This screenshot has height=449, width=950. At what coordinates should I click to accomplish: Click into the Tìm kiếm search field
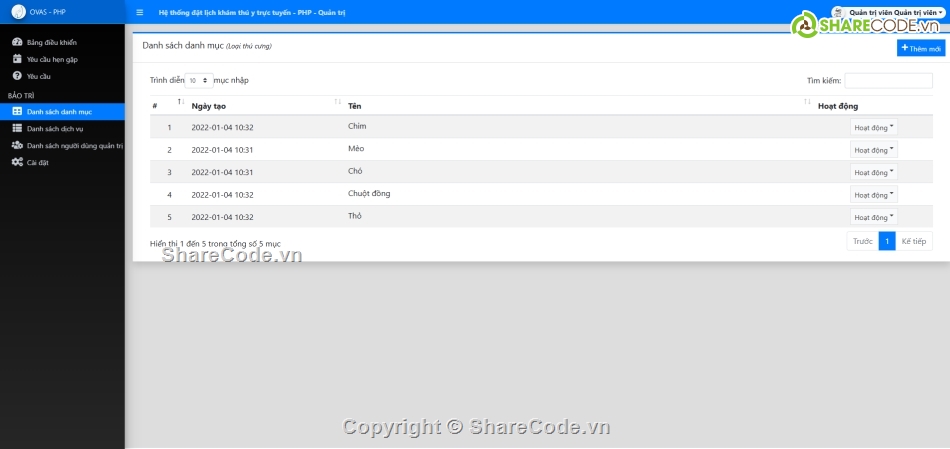pos(888,81)
